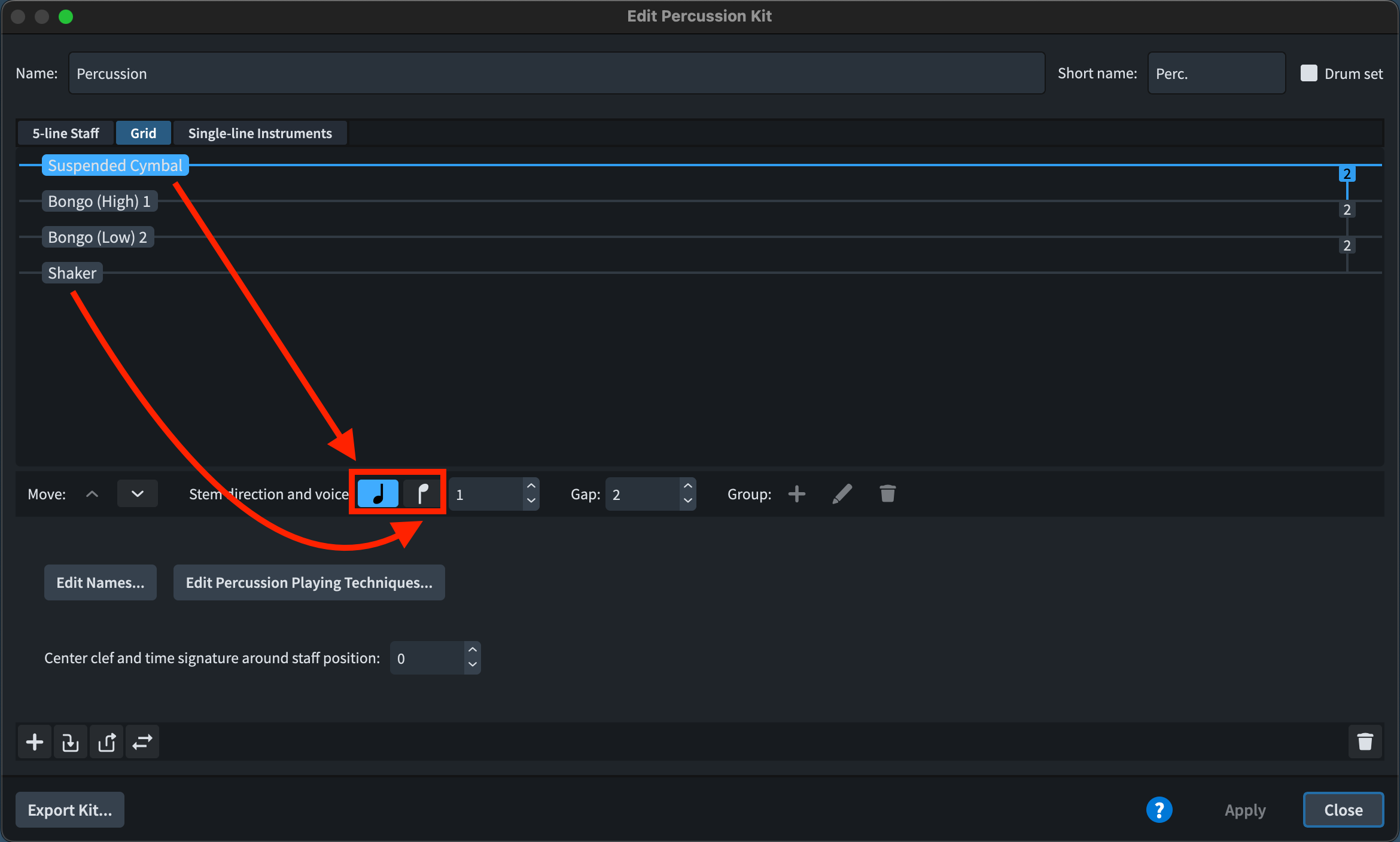Click the edit group pencil icon

click(x=842, y=494)
